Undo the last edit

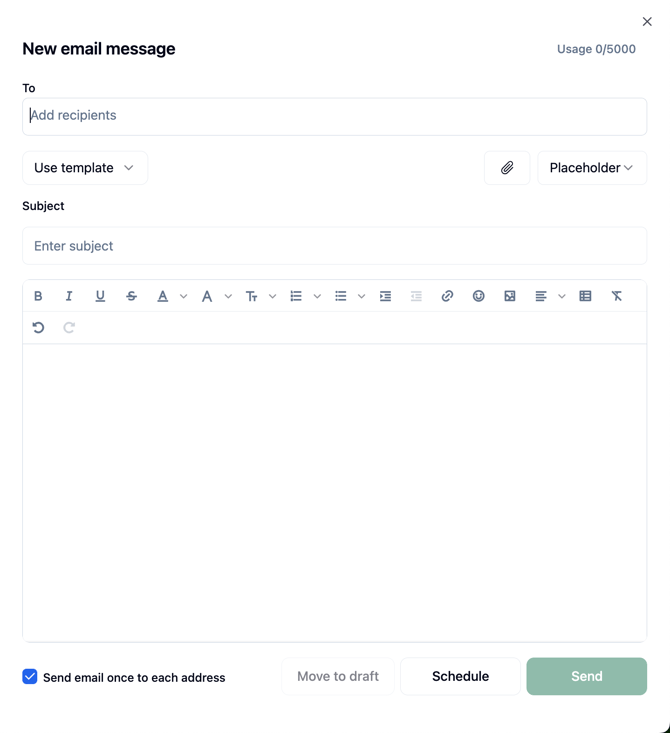[38, 327]
